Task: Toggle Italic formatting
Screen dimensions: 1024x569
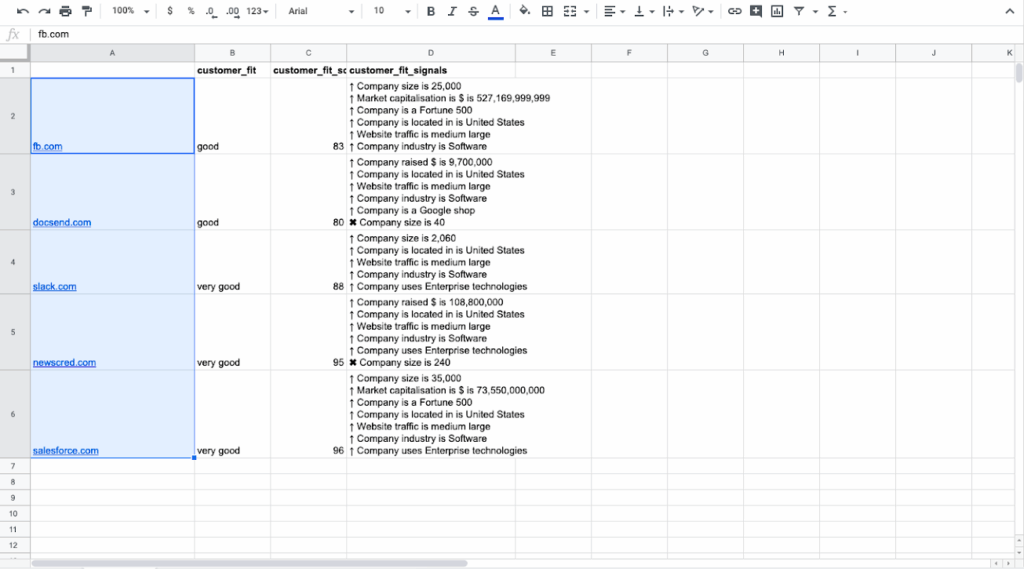Action: tap(452, 11)
